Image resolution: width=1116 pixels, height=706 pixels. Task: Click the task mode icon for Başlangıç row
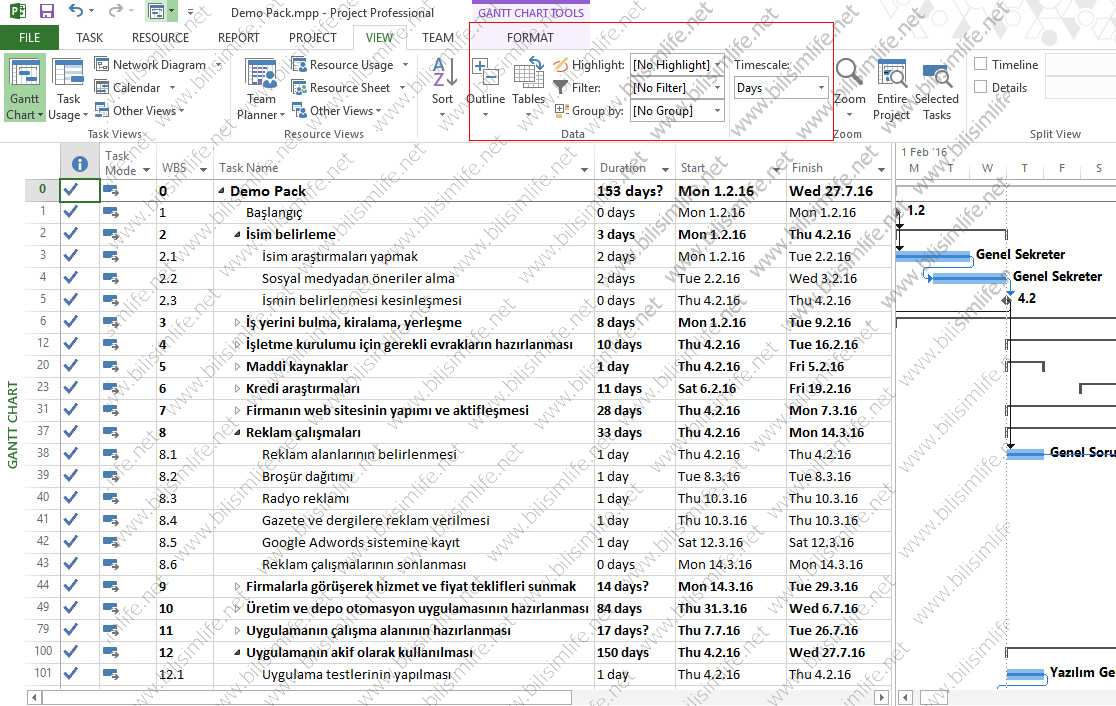(x=110, y=212)
